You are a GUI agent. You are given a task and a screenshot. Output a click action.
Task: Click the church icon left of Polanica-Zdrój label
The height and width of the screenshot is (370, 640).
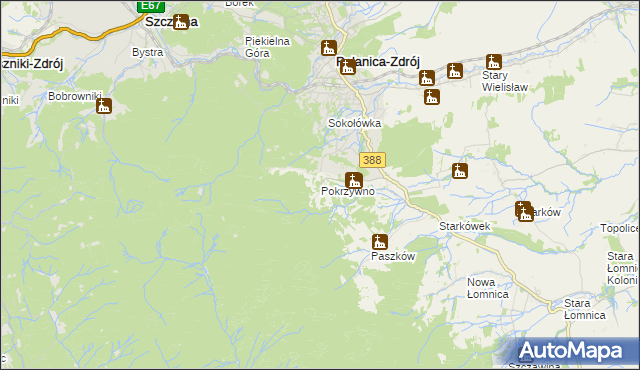(x=347, y=66)
